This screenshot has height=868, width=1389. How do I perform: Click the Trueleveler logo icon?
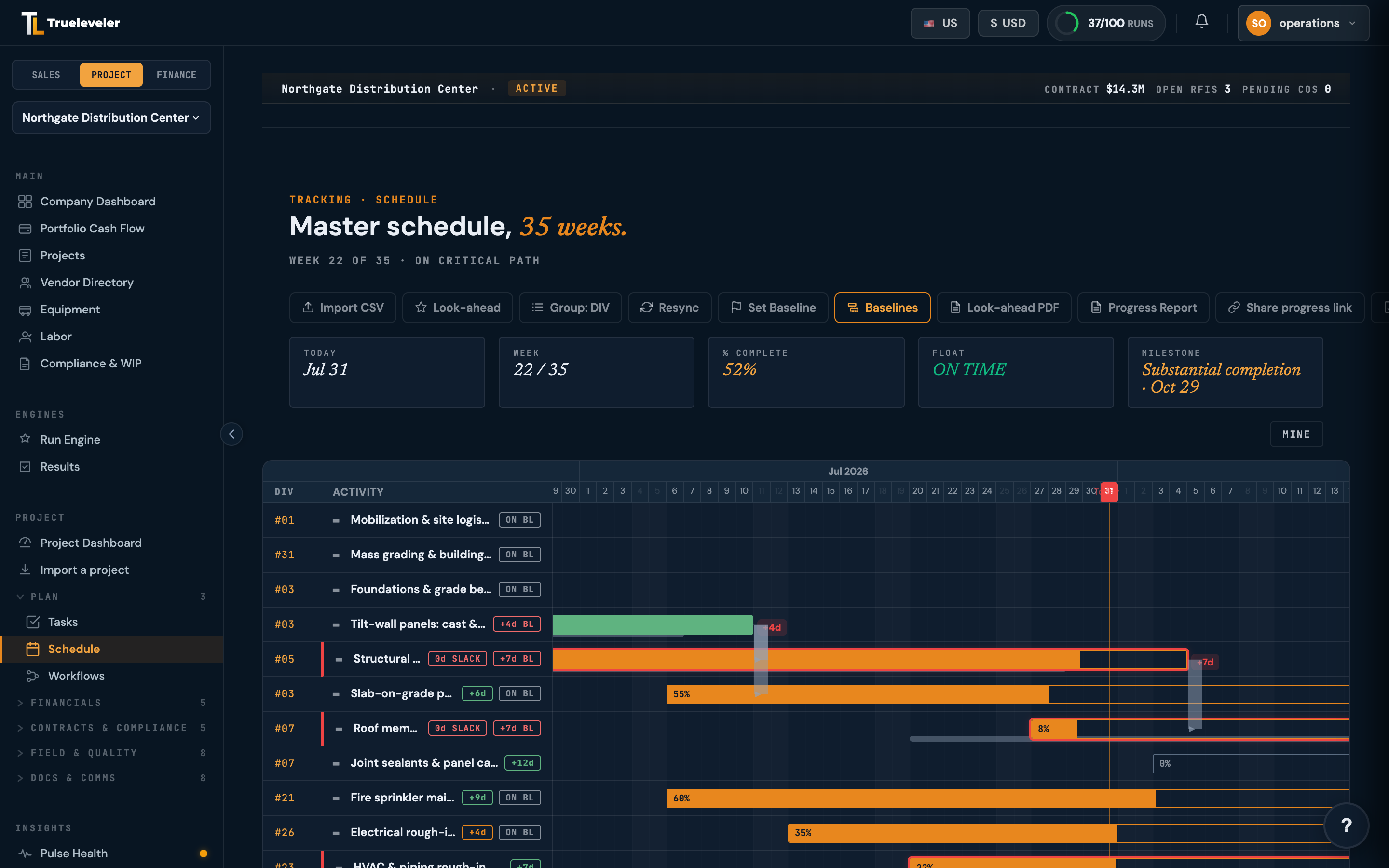33,23
